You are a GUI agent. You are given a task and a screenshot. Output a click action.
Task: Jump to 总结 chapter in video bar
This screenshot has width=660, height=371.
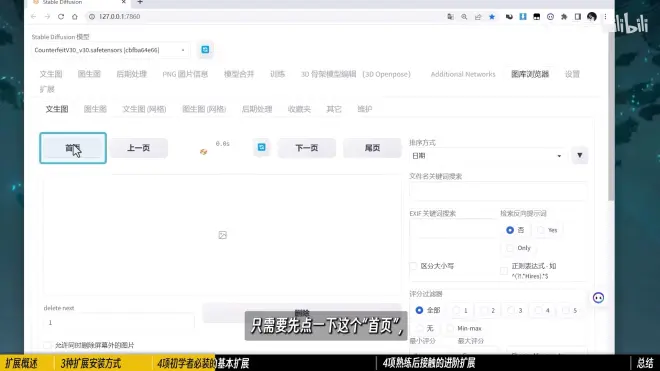pos(645,363)
